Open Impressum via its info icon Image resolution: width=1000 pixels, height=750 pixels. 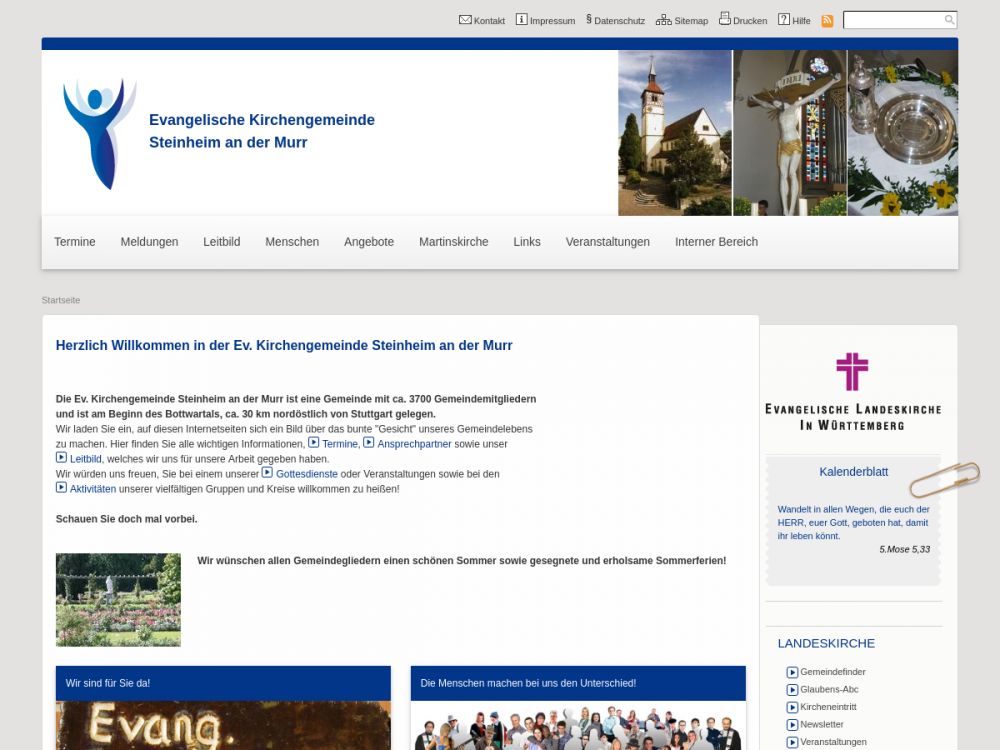pos(521,20)
